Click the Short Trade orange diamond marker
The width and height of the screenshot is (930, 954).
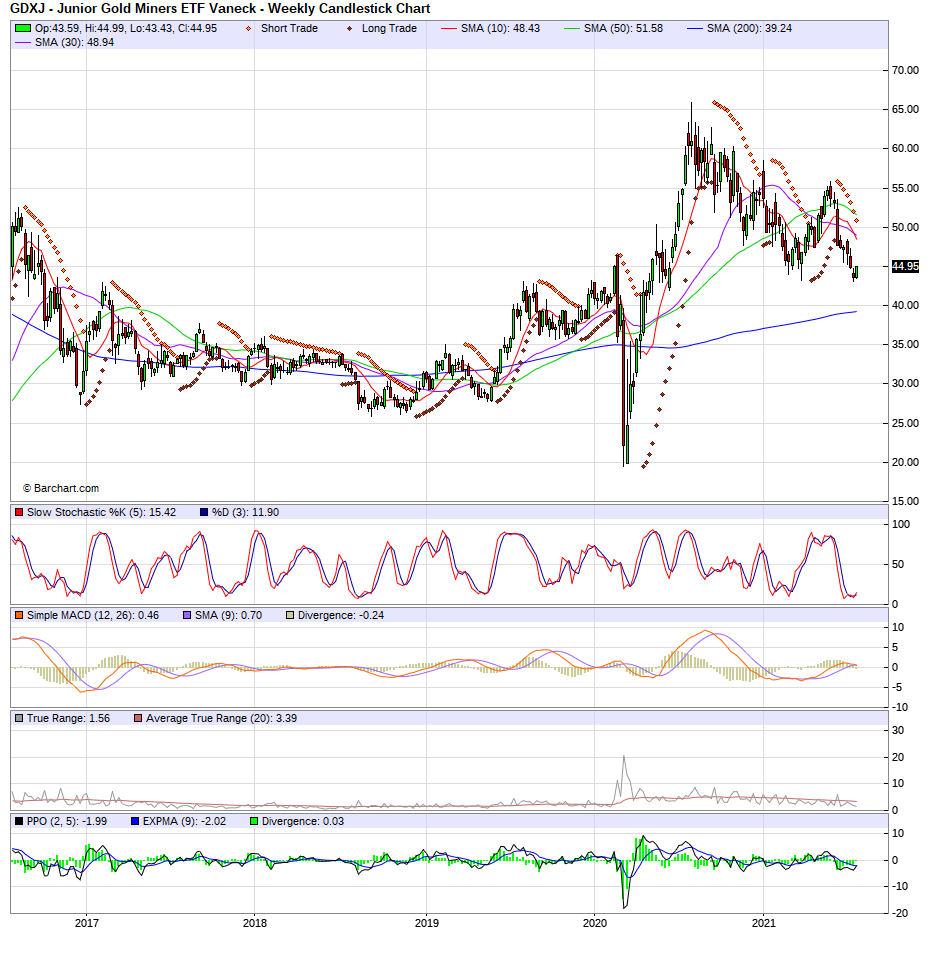click(x=248, y=29)
